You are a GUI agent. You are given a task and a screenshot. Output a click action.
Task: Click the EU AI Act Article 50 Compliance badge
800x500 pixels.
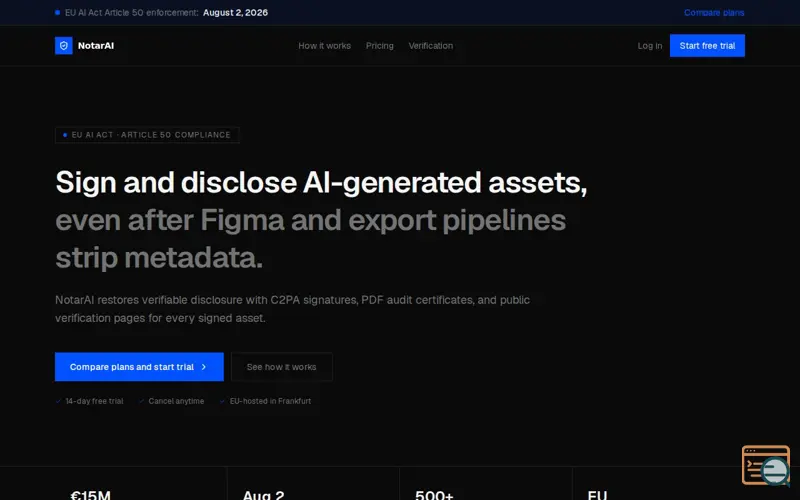point(147,135)
